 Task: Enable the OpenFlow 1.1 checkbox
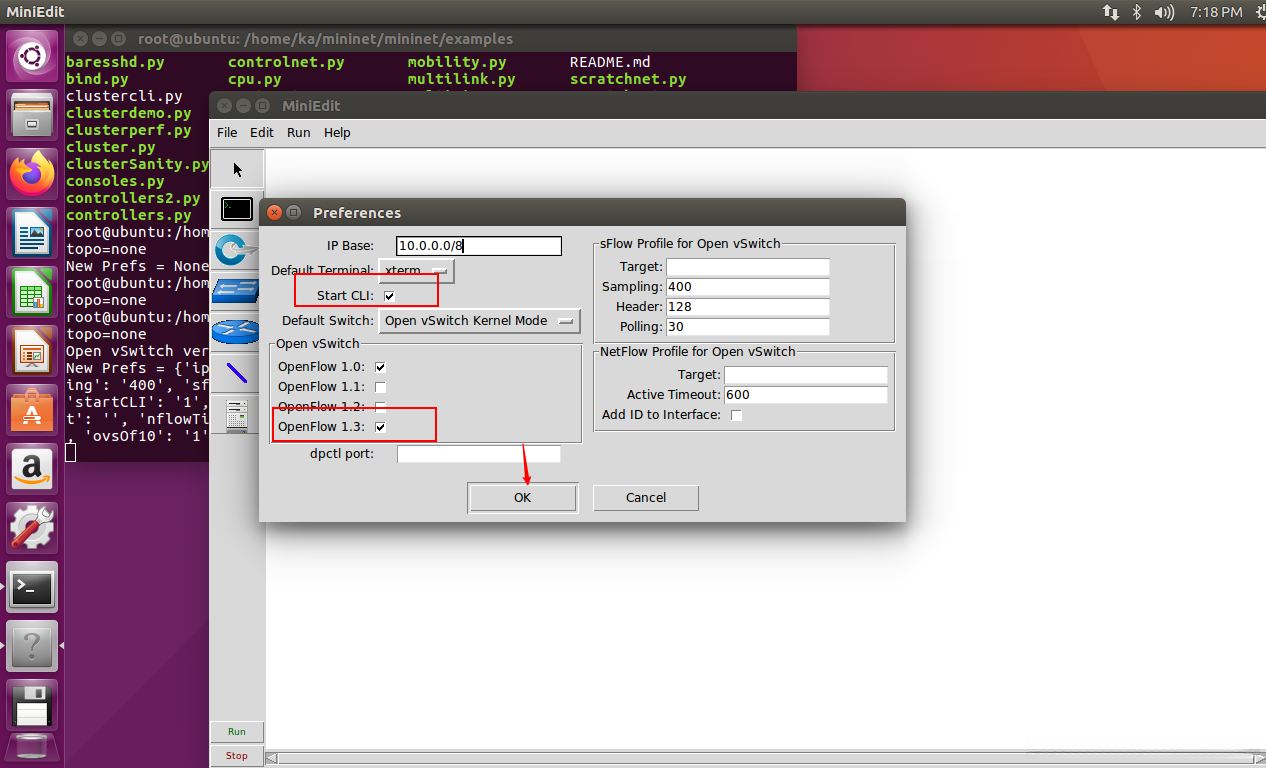[380, 387]
